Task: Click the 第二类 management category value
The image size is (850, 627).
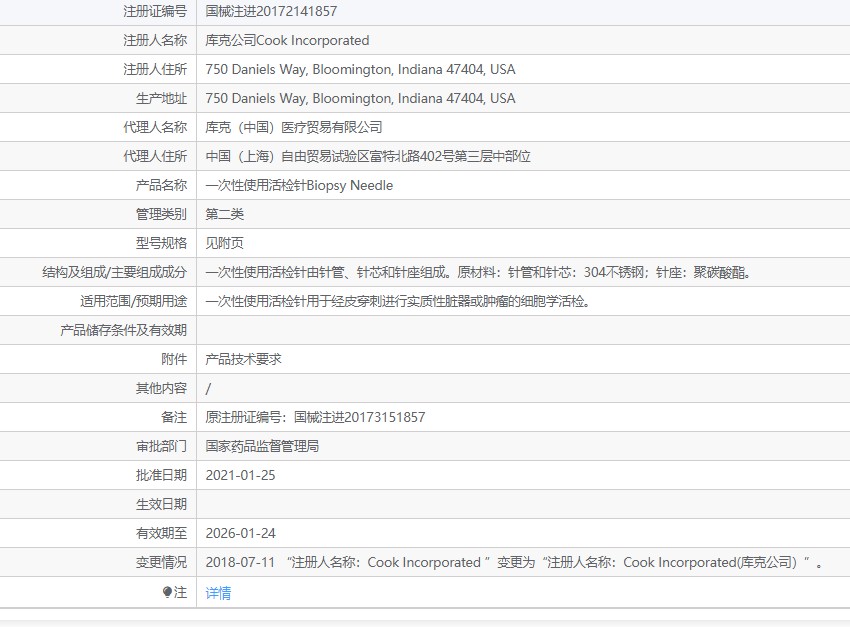Action: (225, 214)
